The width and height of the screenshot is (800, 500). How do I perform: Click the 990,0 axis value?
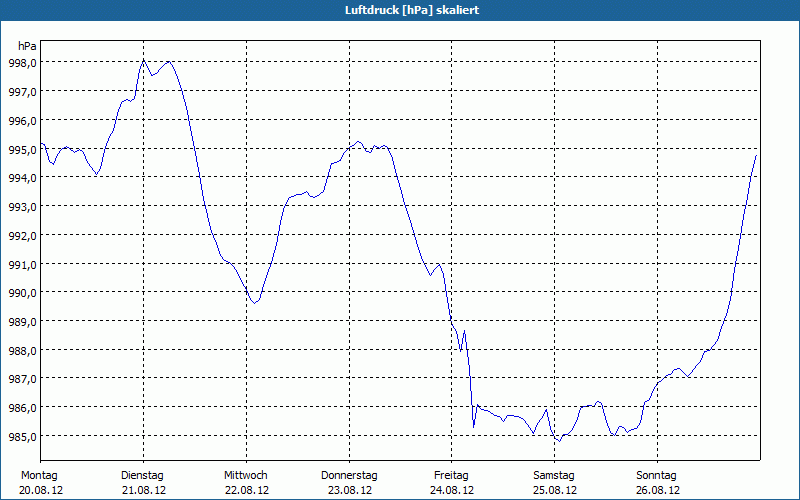tap(22, 293)
